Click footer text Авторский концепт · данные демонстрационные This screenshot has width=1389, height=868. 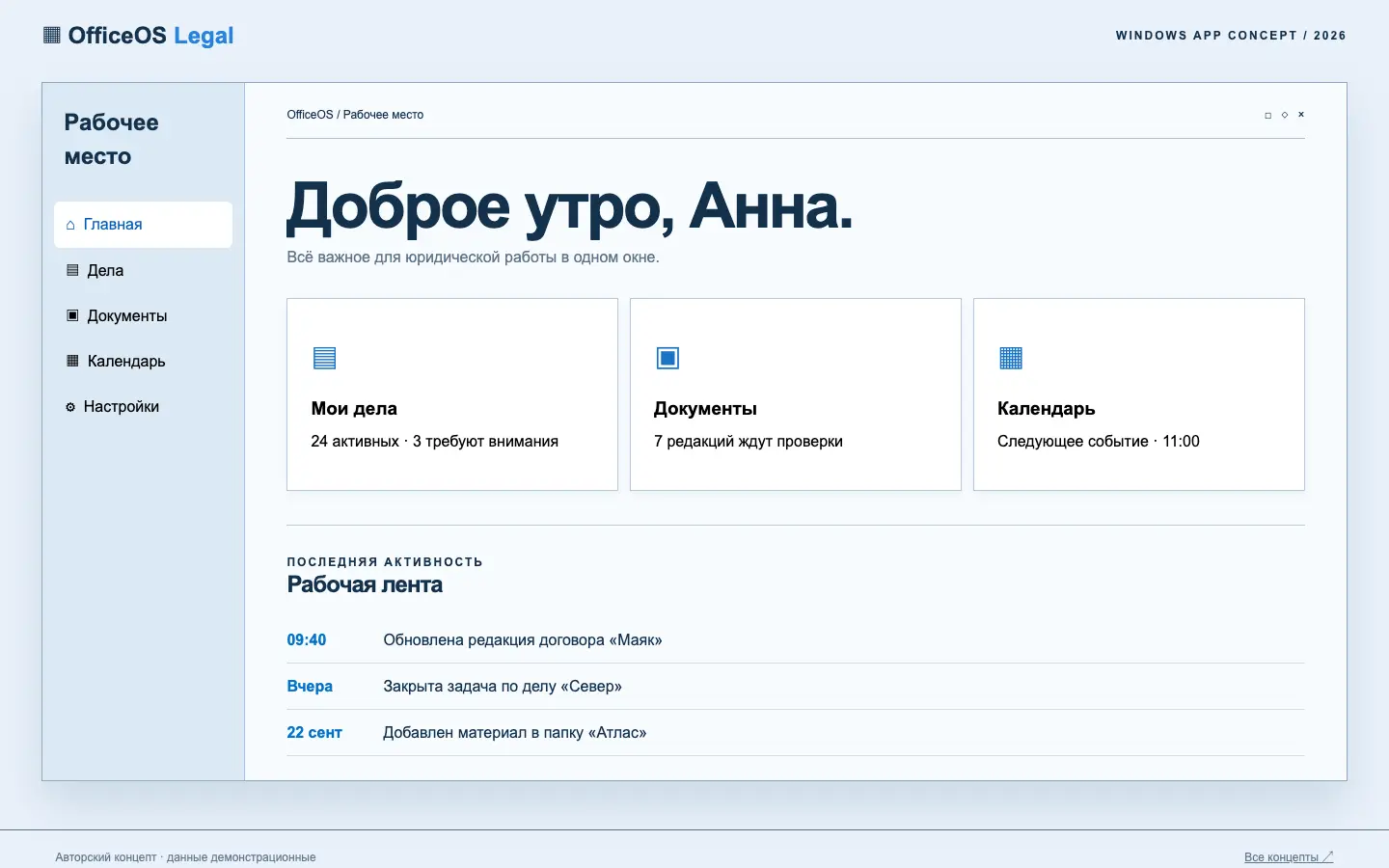click(185, 856)
